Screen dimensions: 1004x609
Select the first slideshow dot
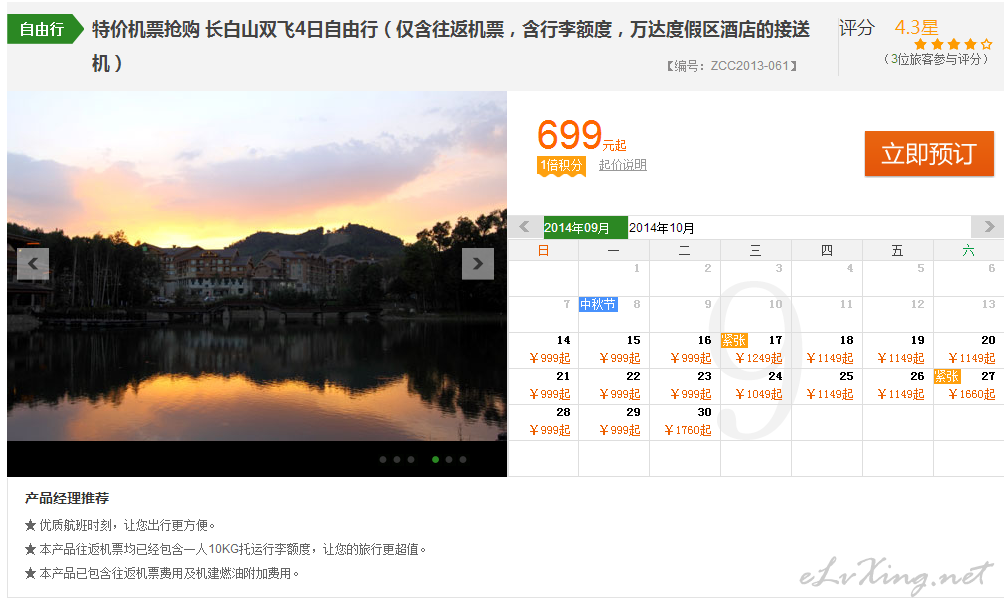pos(383,459)
